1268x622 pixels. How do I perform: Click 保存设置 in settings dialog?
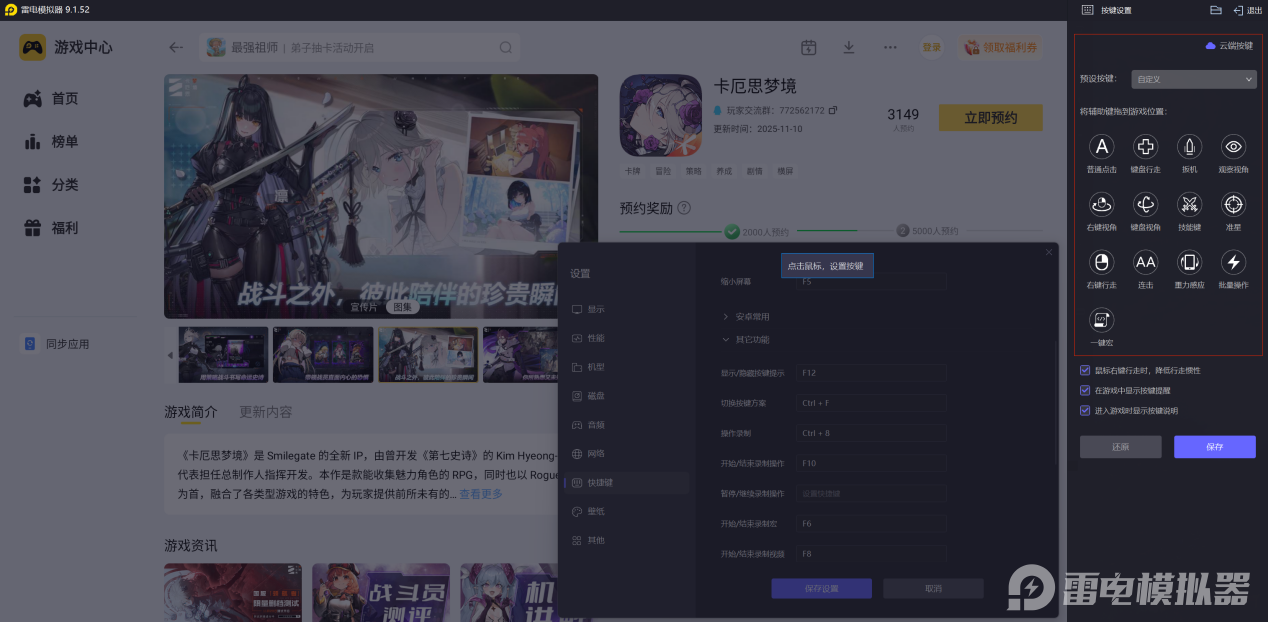pos(821,589)
